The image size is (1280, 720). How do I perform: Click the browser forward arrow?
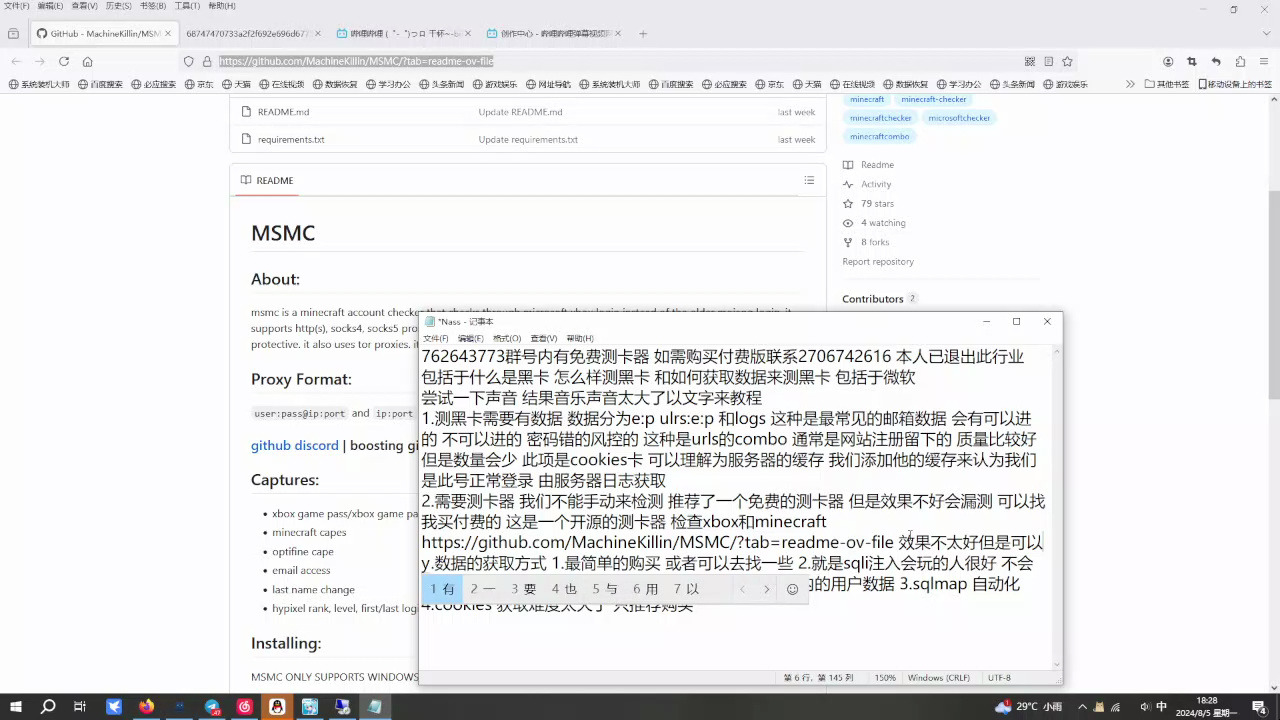(40, 61)
